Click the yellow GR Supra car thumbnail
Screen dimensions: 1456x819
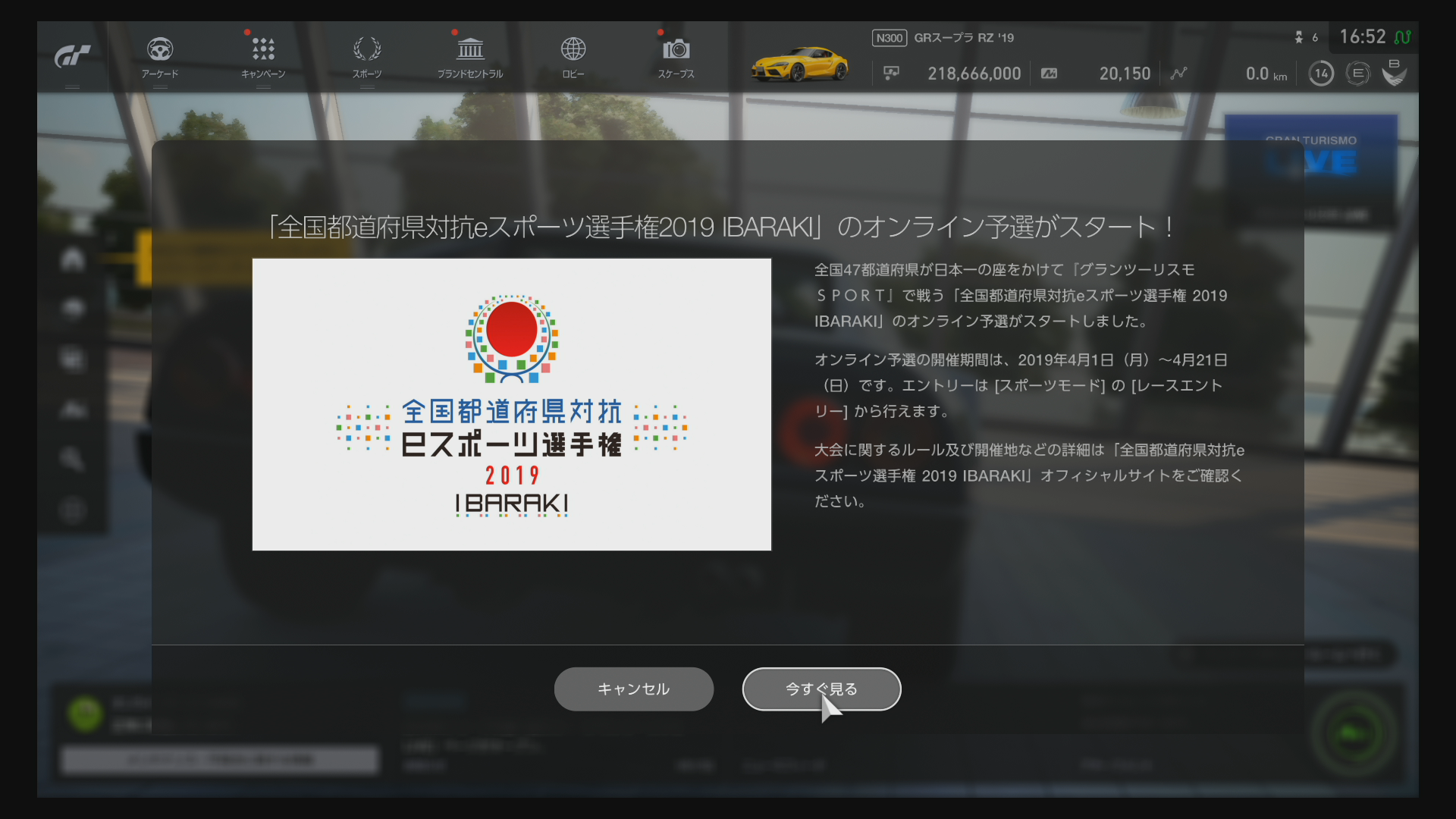coord(799,64)
